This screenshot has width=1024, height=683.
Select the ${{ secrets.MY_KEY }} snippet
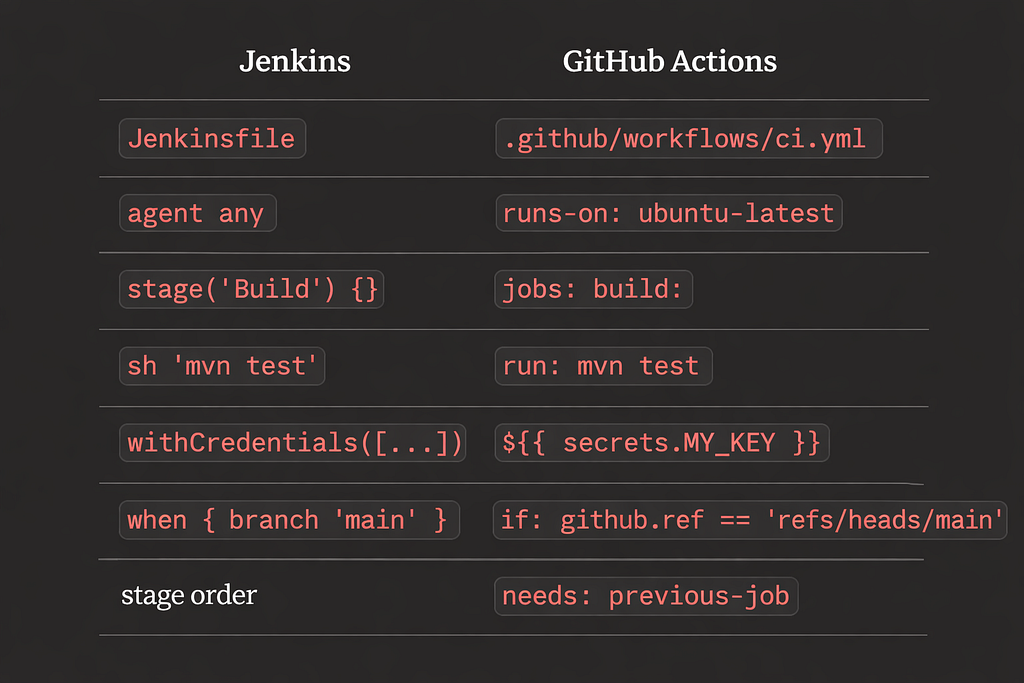(662, 443)
